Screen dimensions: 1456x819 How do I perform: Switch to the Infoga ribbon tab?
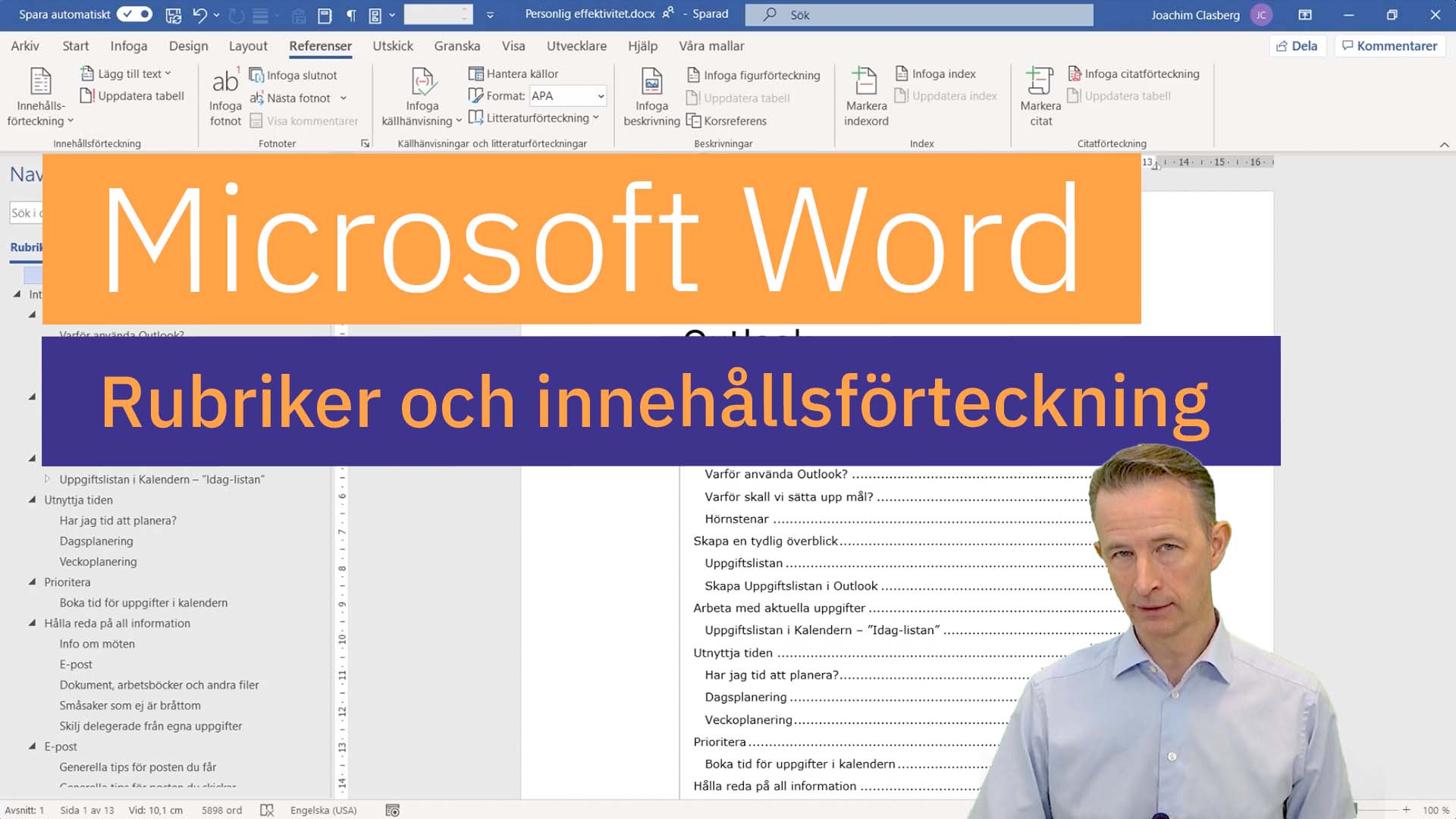(x=128, y=45)
